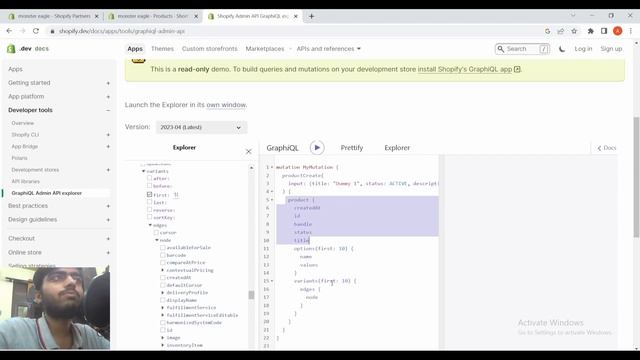Image resolution: width=640 pixels, height=360 pixels.
Task: Open the browser extensions puzzle icon
Action: (x=590, y=31)
